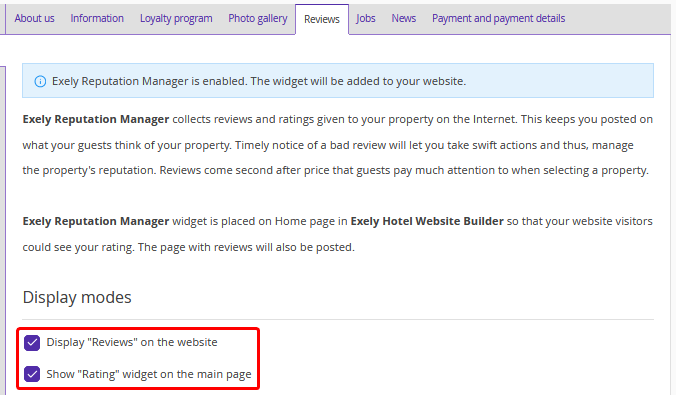Open the About us tab

34,19
